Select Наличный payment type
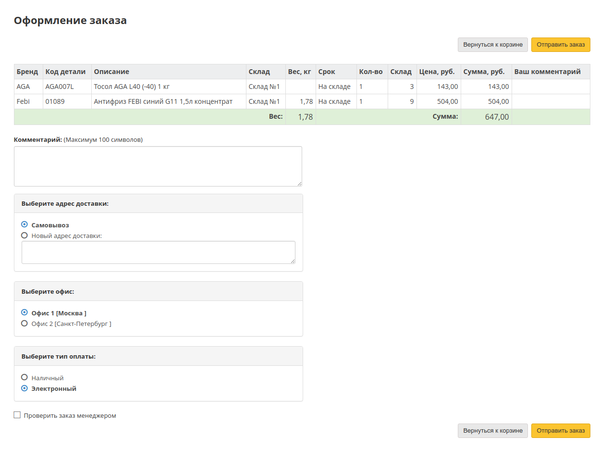Screen dimensions: 600x449 (x=24, y=377)
